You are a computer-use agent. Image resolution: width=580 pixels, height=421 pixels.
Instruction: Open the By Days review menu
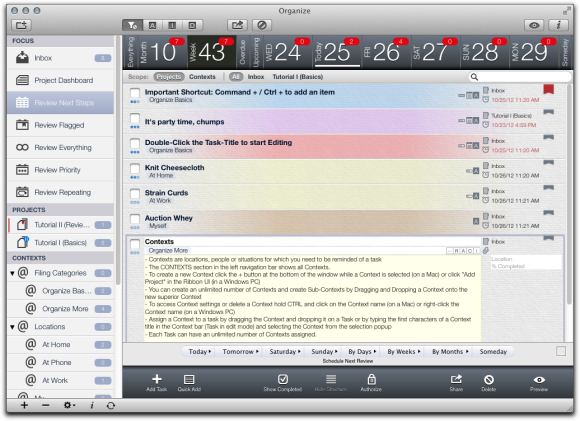pos(362,351)
